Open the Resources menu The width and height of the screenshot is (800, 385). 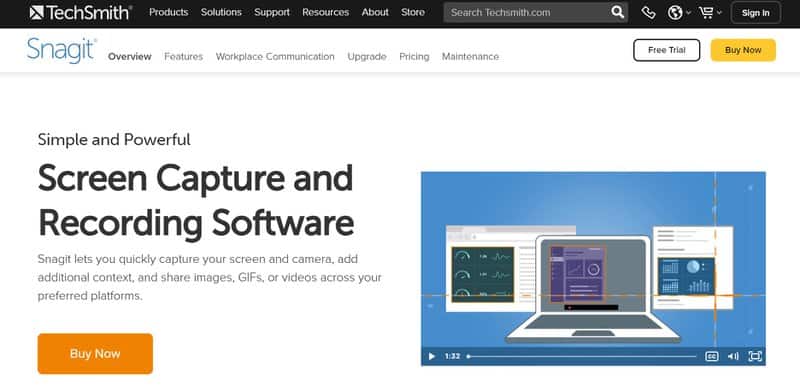(326, 12)
